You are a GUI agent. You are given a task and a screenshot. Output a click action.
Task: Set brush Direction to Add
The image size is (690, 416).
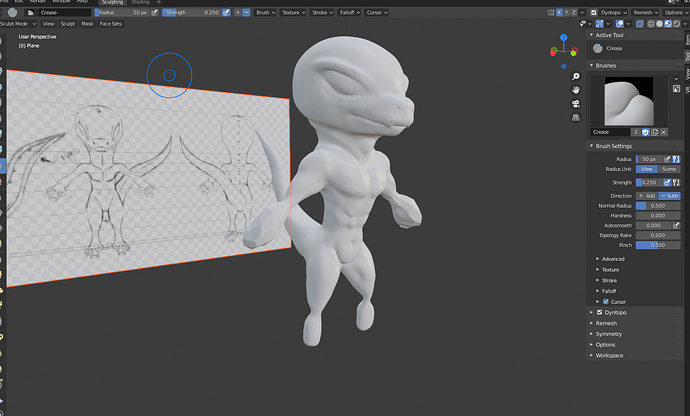[x=647, y=196]
